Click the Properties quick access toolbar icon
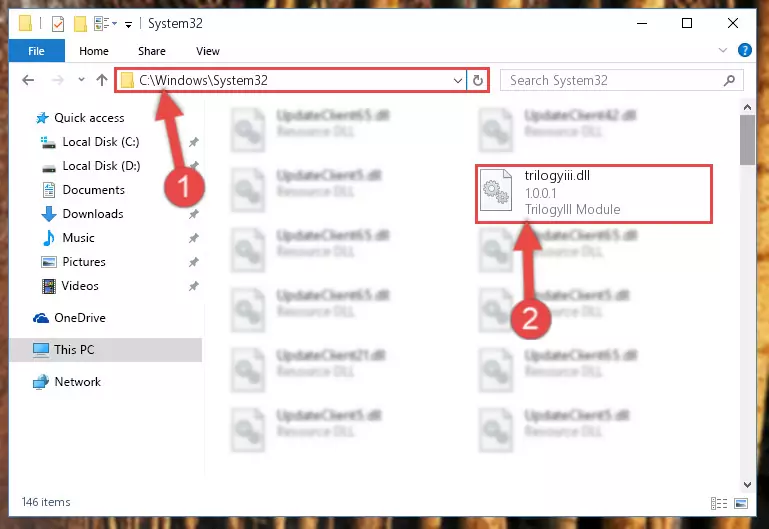 click(x=58, y=24)
